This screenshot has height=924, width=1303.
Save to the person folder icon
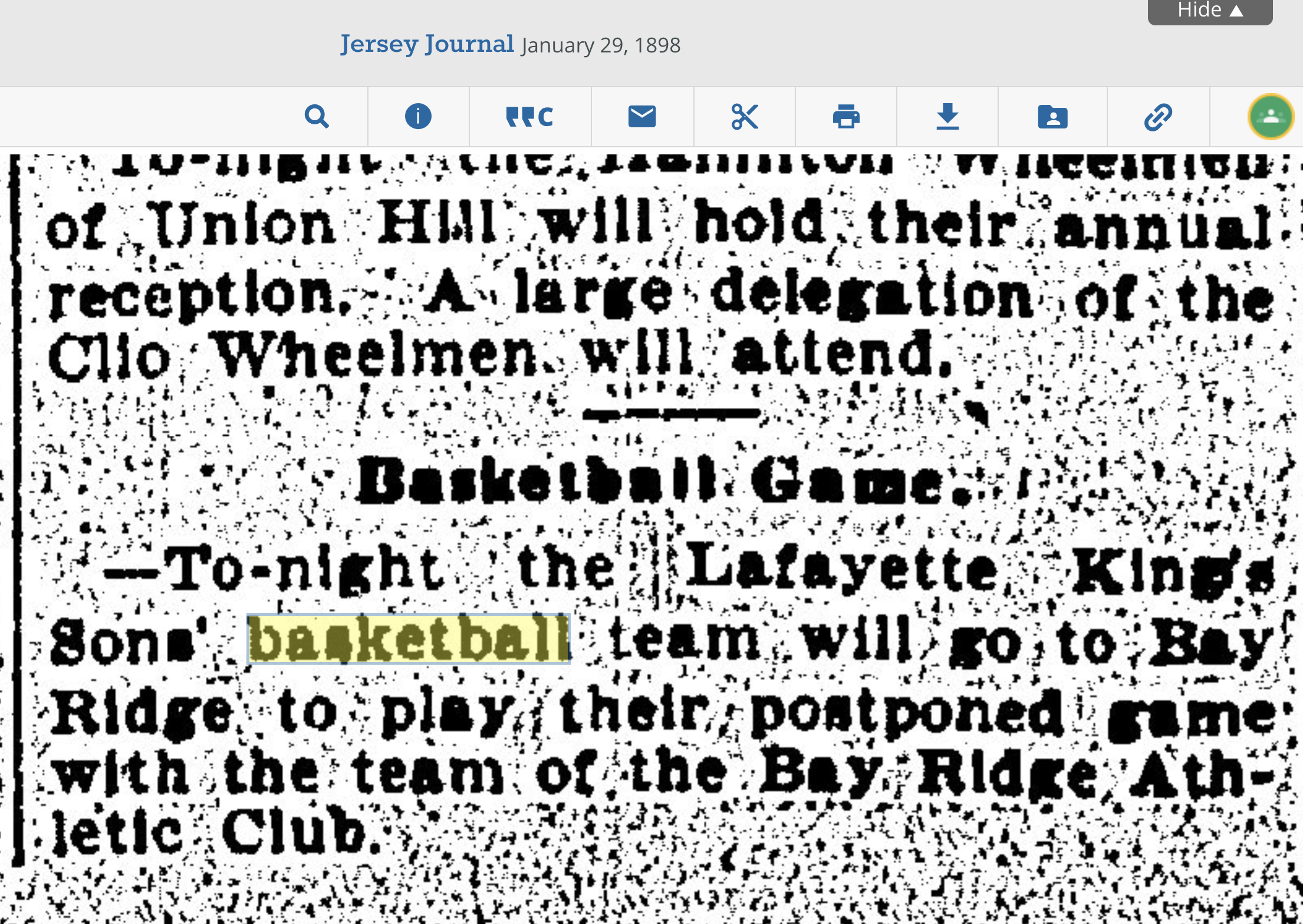[1052, 117]
